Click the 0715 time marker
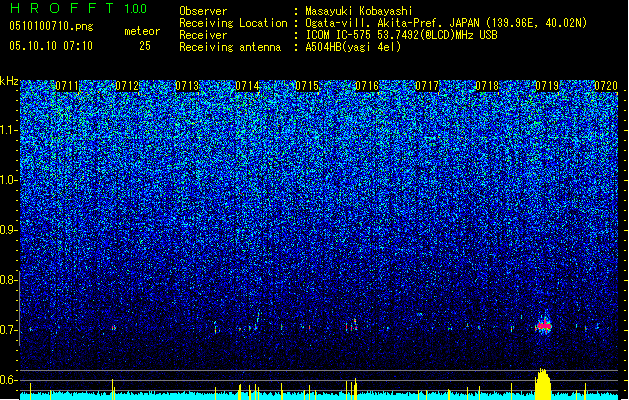The height and width of the screenshot is (400, 629). [307, 86]
